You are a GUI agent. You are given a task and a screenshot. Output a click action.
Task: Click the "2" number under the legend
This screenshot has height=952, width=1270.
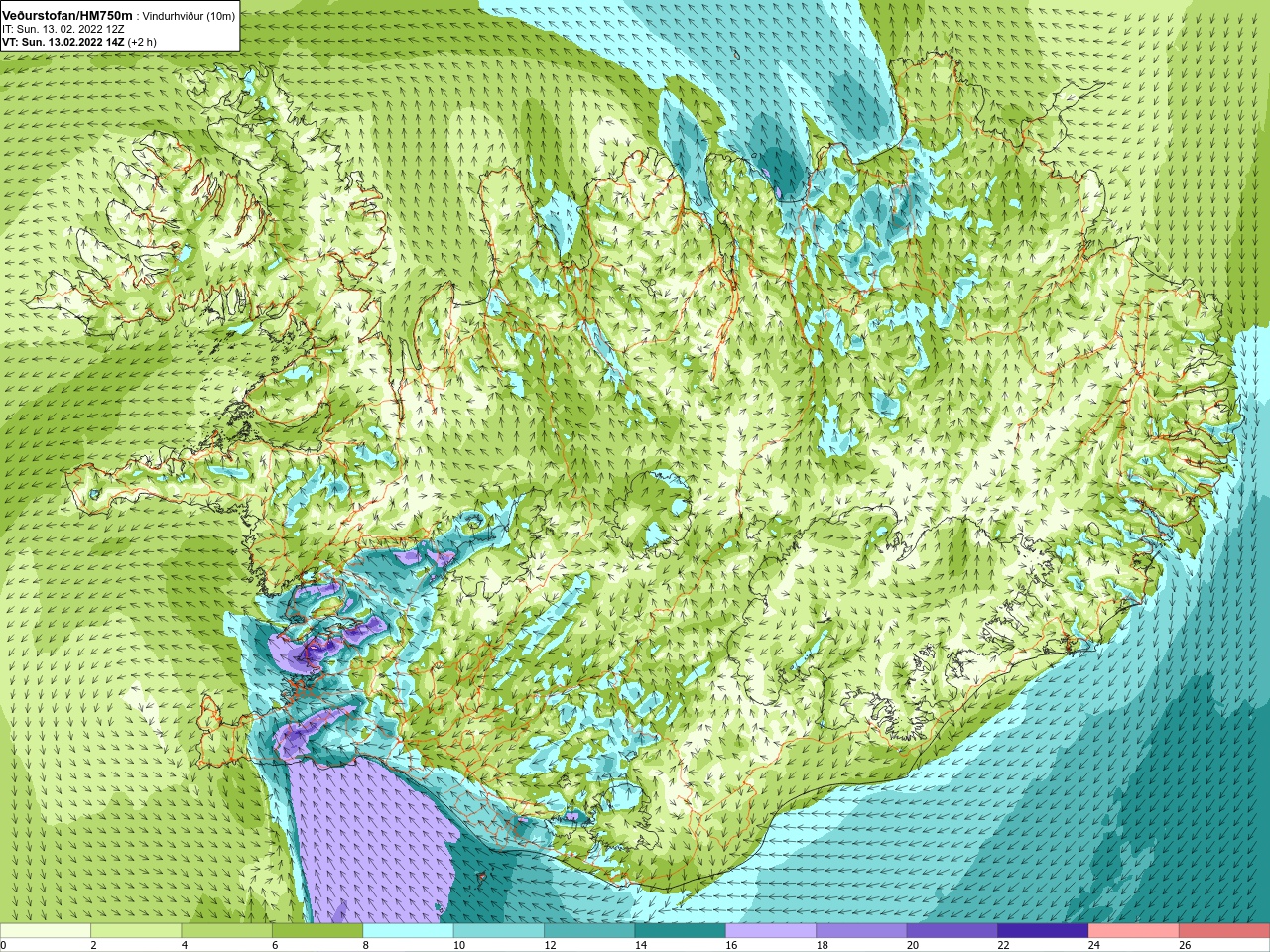tap(93, 945)
